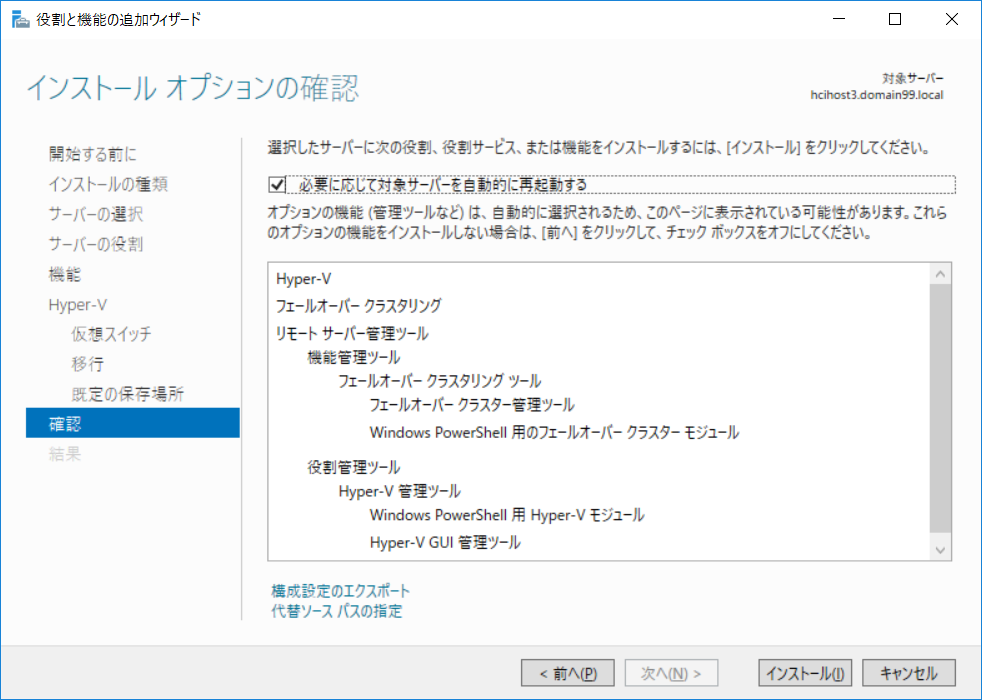The height and width of the screenshot is (700, 982).
Task: Click the wizard icon in title bar
Action: [21, 20]
